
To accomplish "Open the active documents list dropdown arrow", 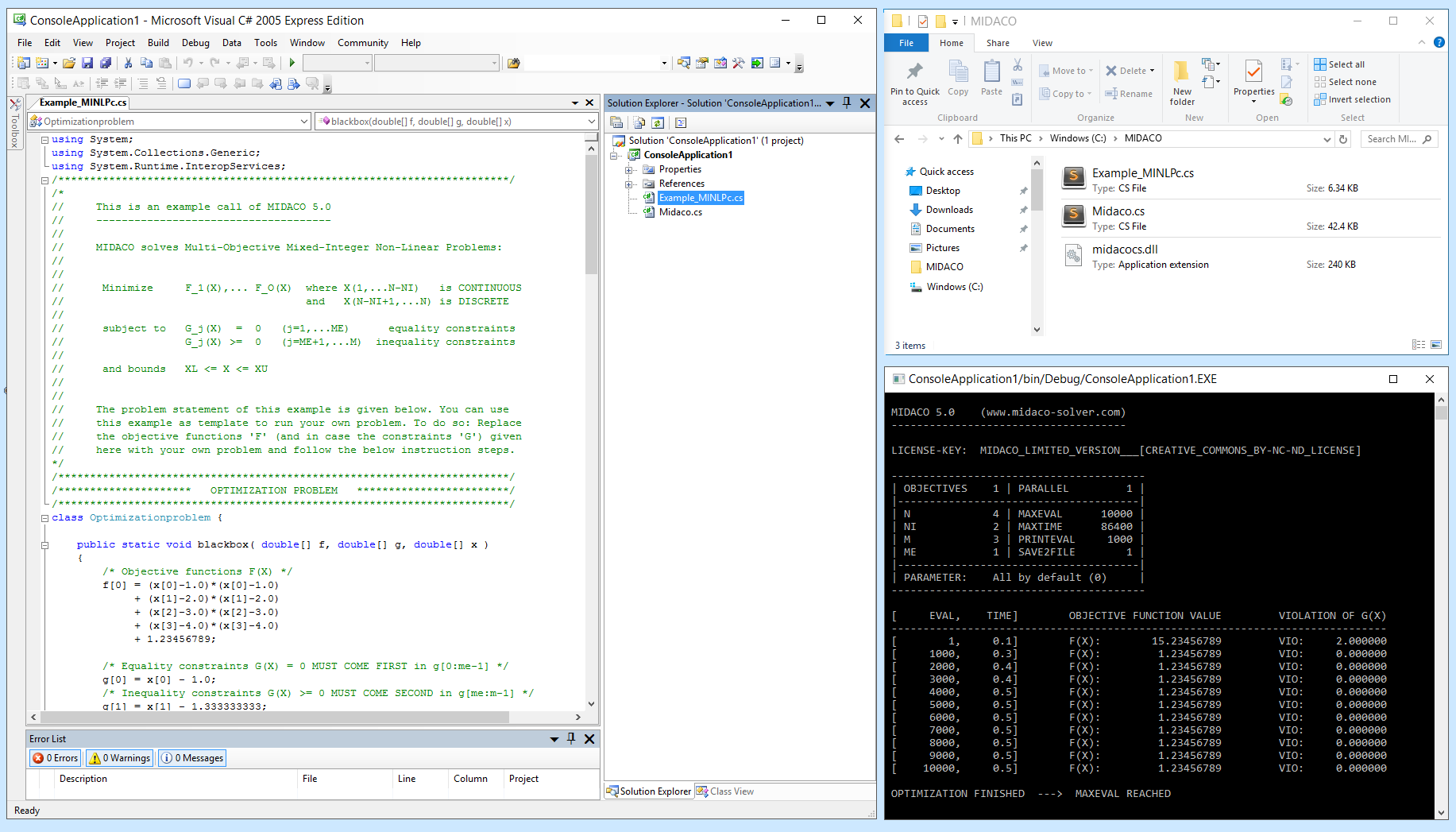I will [574, 103].
